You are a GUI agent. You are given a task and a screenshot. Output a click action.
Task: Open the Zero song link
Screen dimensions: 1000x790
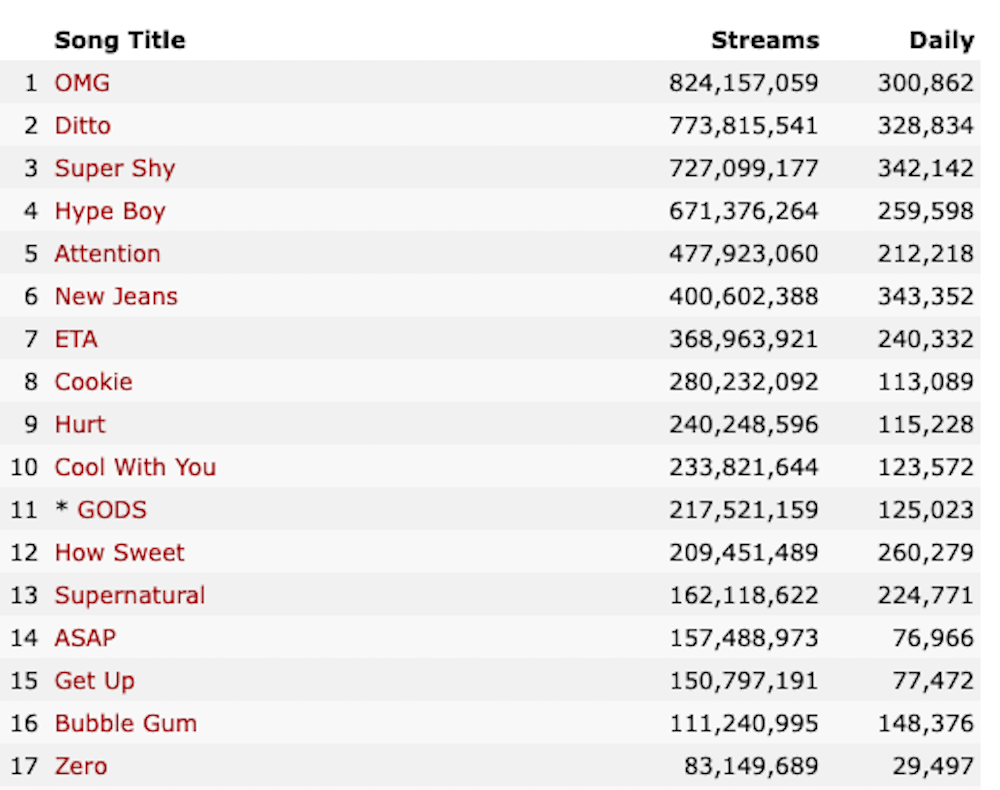(x=81, y=766)
